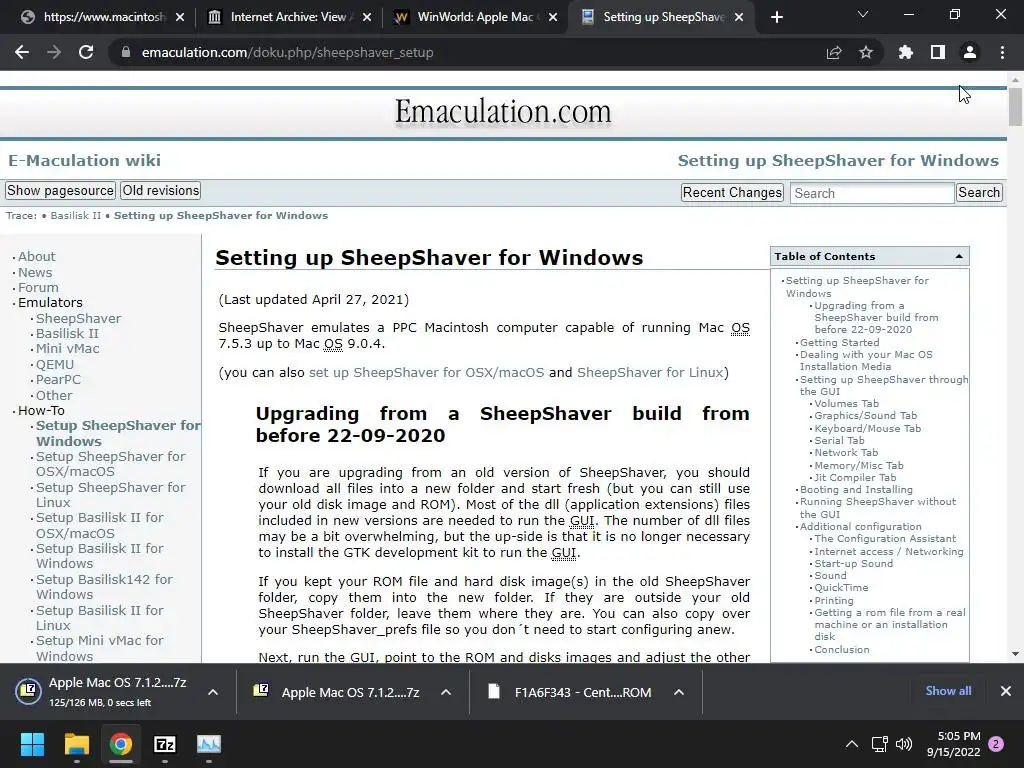Show hidden system tray icons
This screenshot has width=1024, height=768.
point(852,744)
